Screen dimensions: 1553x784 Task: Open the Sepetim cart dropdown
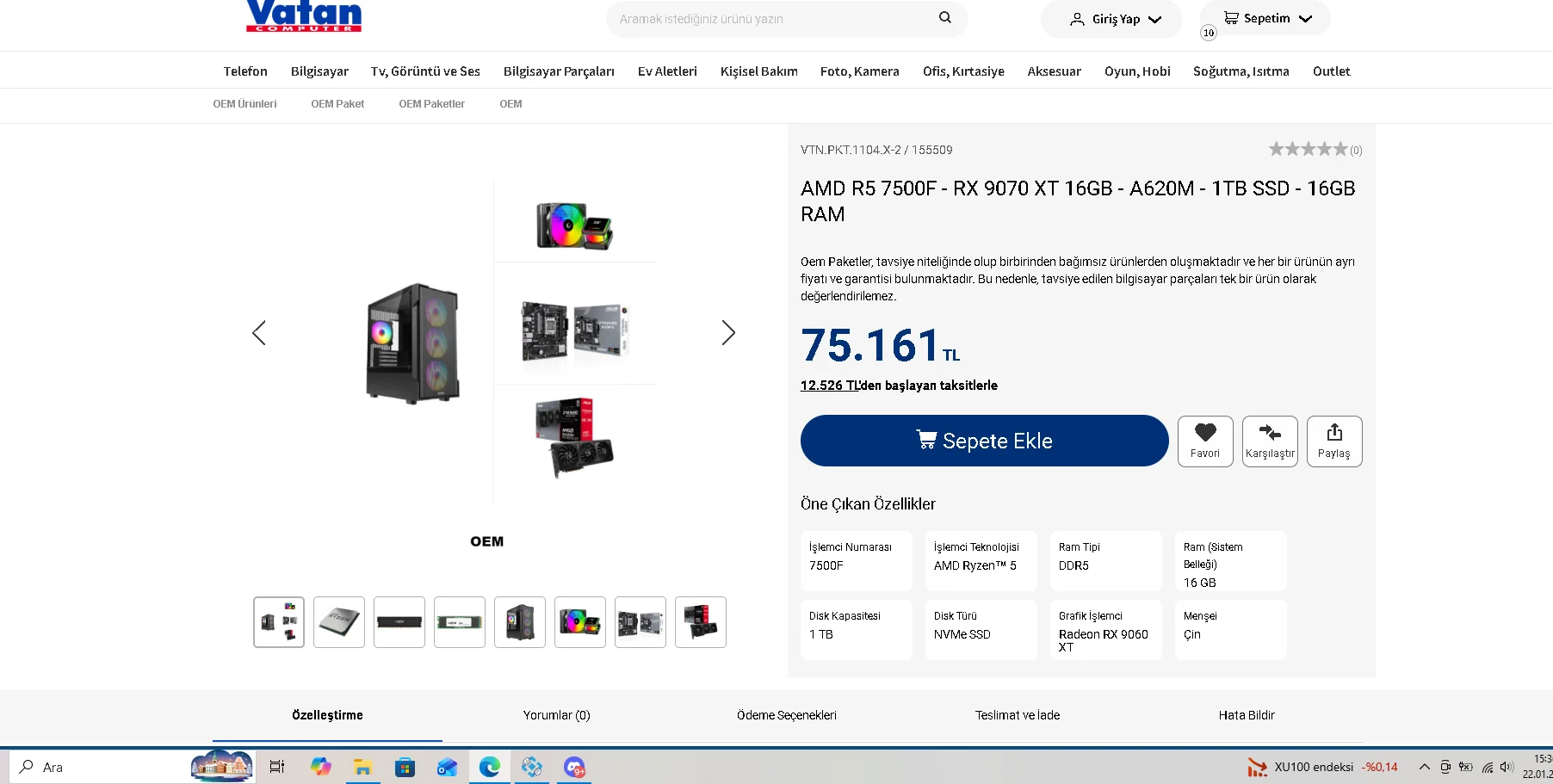tap(1265, 18)
